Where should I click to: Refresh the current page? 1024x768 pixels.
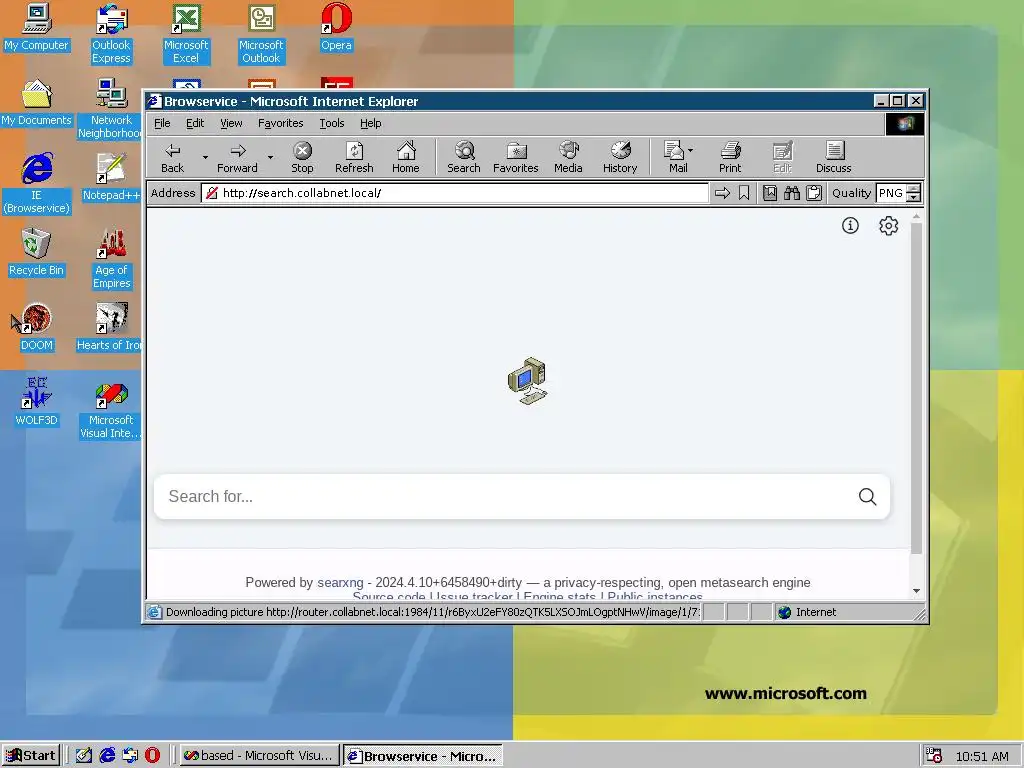coord(354,157)
